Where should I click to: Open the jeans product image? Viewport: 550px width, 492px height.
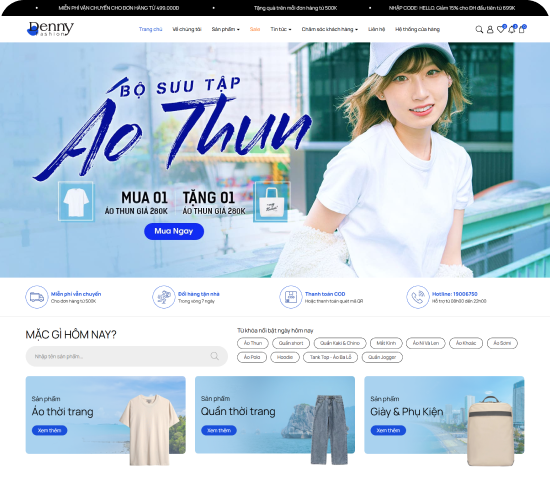pyautogui.click(x=329, y=430)
